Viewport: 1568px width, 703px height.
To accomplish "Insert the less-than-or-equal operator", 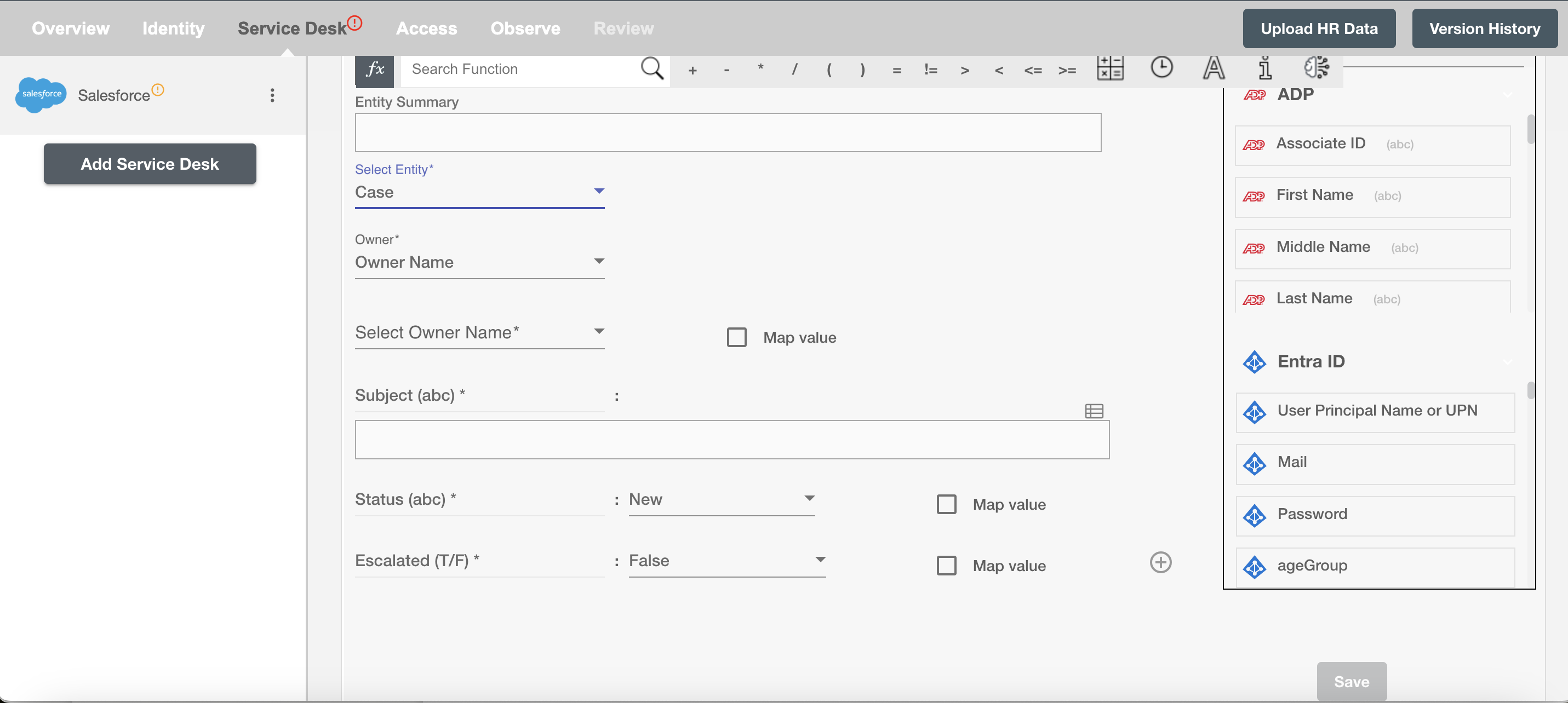I will pos(1033,71).
